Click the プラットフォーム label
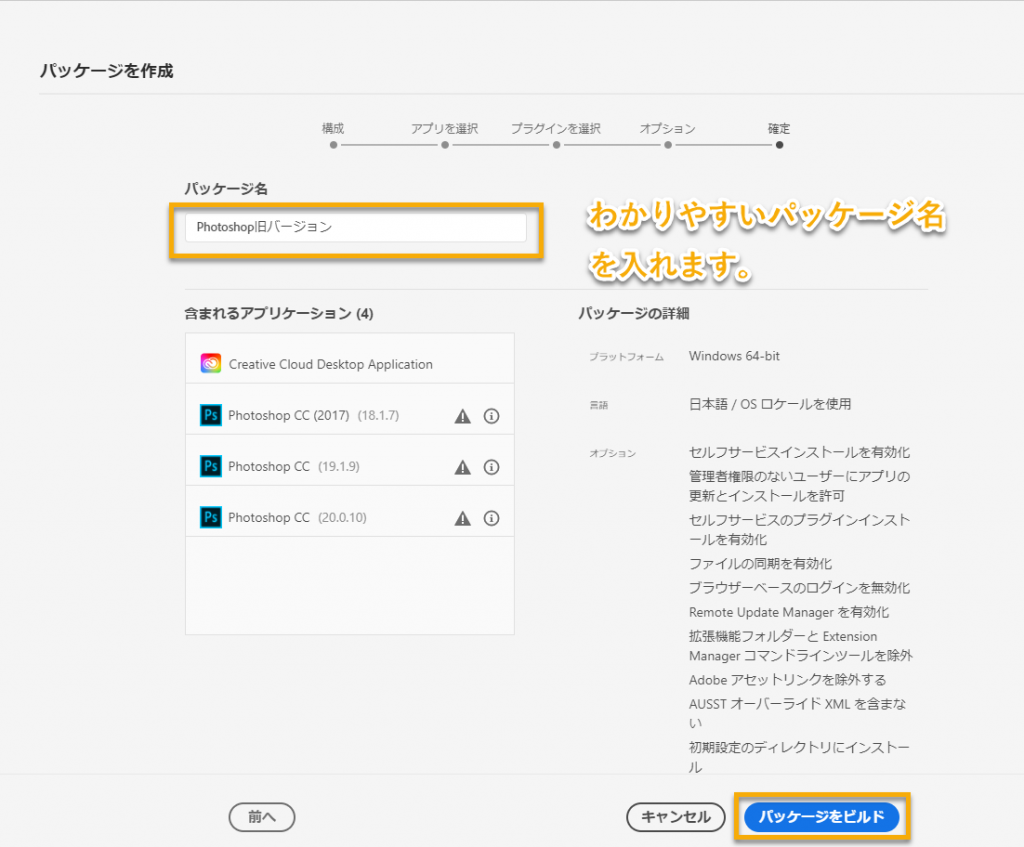Viewport: 1024px width, 847px height. point(626,357)
